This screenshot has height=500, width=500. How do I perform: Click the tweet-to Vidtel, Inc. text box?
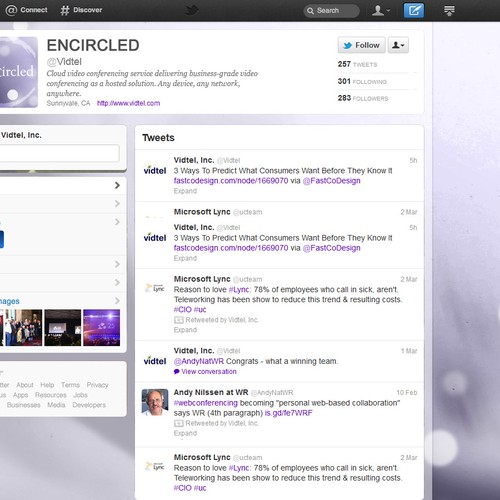[x=59, y=153]
